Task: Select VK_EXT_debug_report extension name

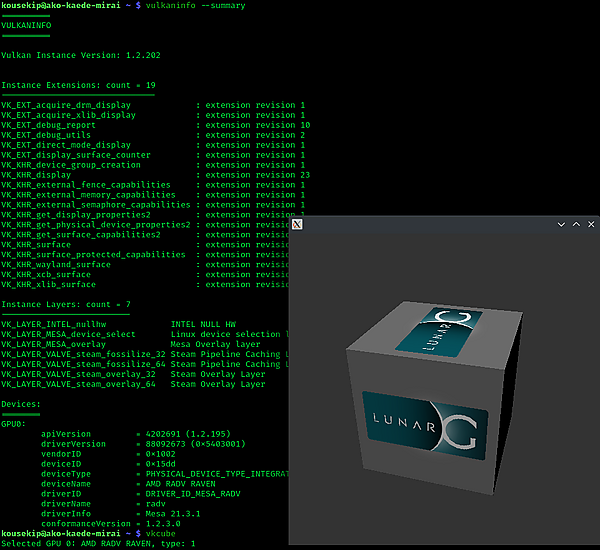Action: coord(48,125)
